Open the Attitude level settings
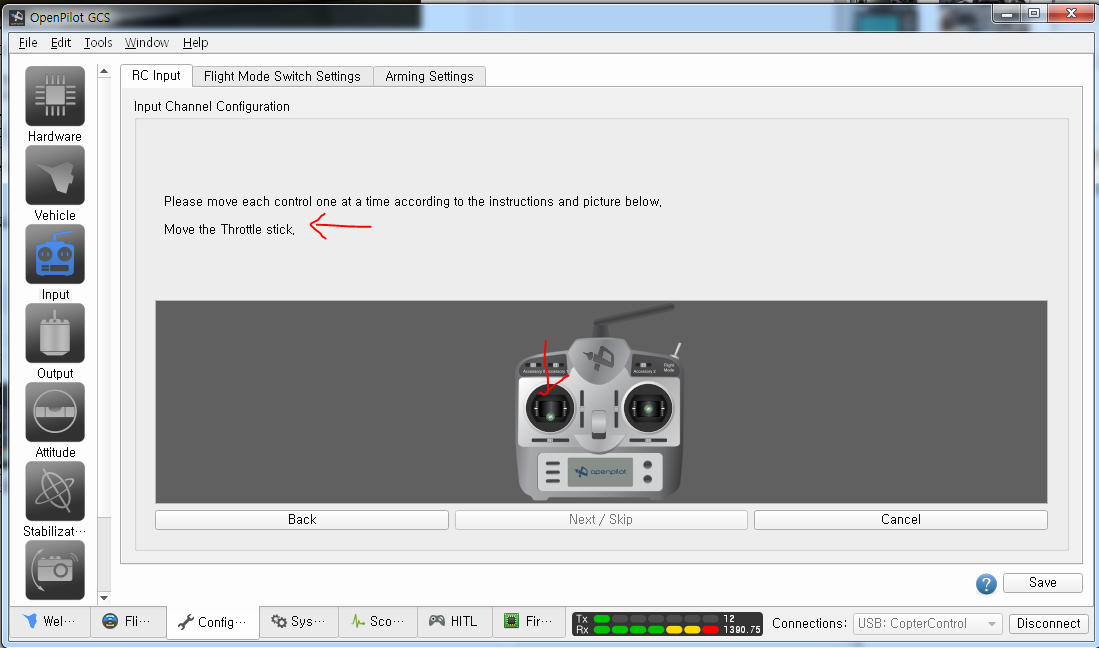The image size is (1099, 648). 55,413
